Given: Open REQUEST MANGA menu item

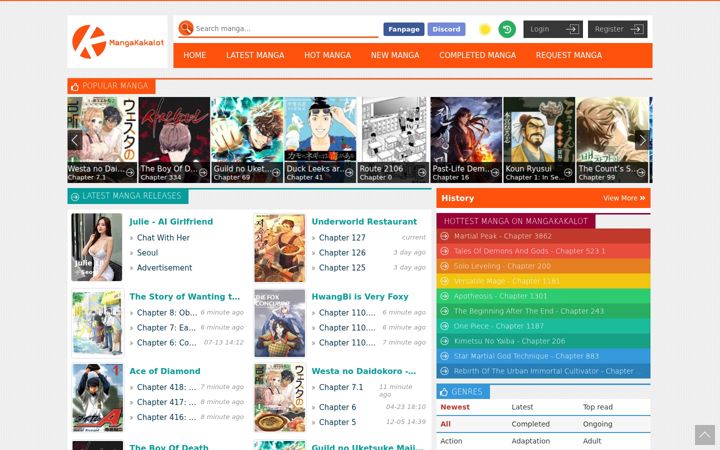Looking at the screenshot, I should click(568, 55).
